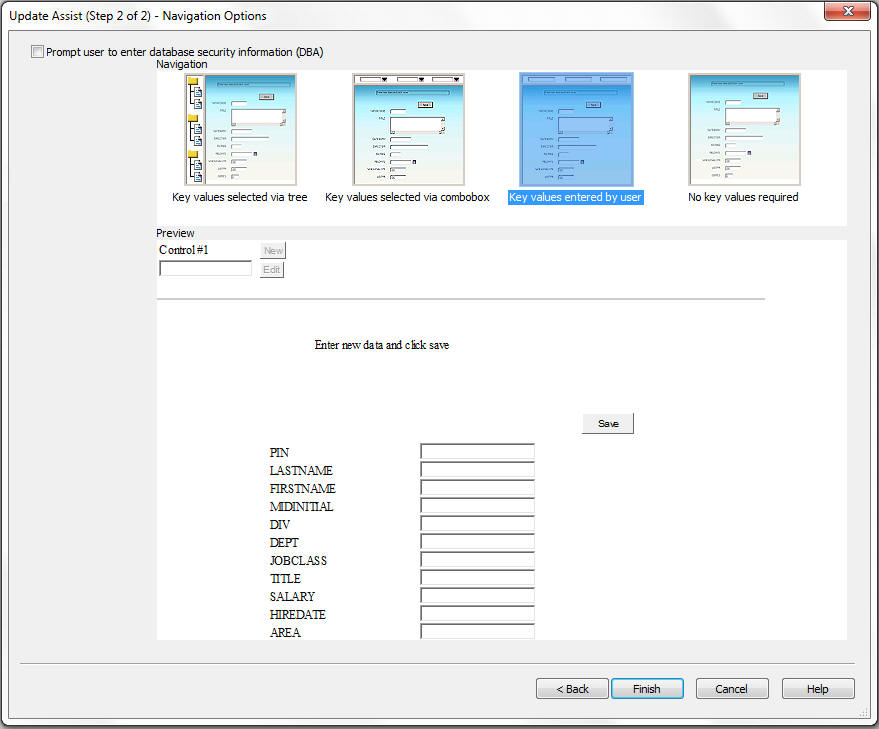The height and width of the screenshot is (729, 879).
Task: Click the Control #1 input field
Action: [206, 269]
